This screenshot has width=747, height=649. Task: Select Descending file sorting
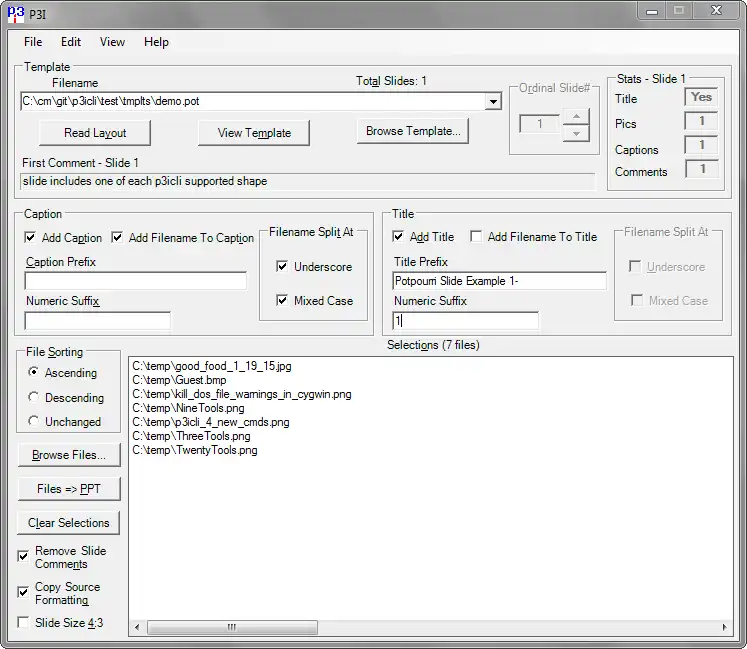pos(35,398)
